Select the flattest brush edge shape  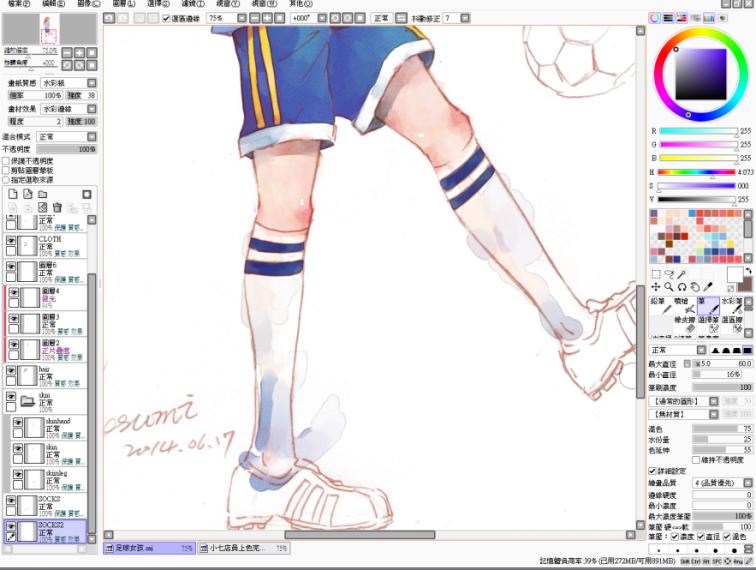[x=747, y=350]
